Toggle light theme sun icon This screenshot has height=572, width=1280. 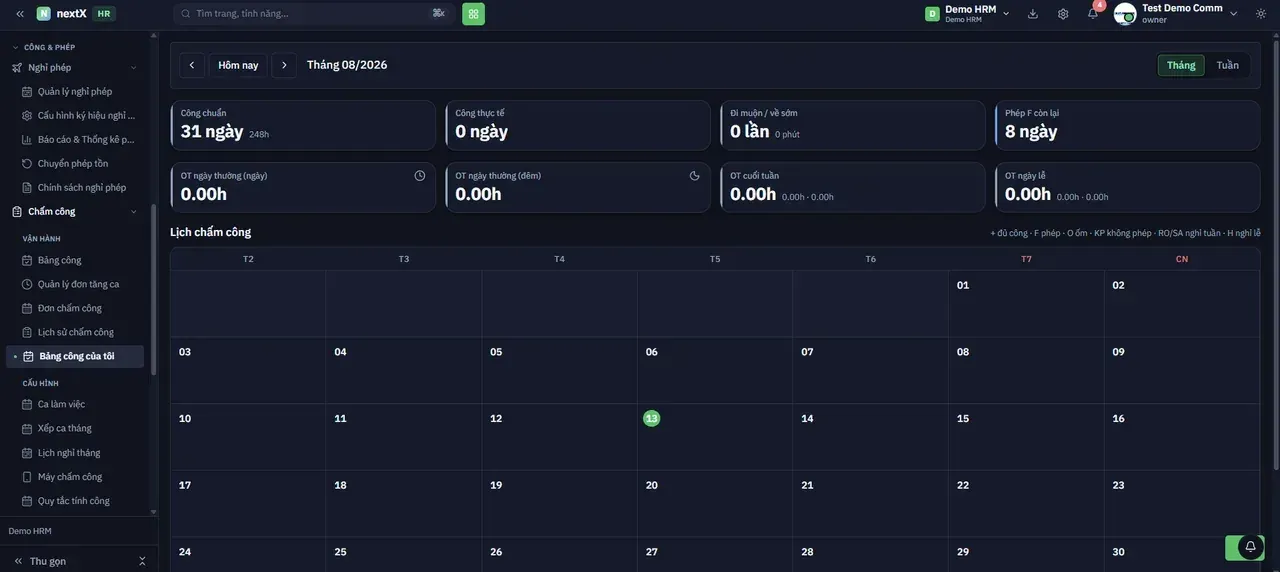pyautogui.click(x=1261, y=14)
